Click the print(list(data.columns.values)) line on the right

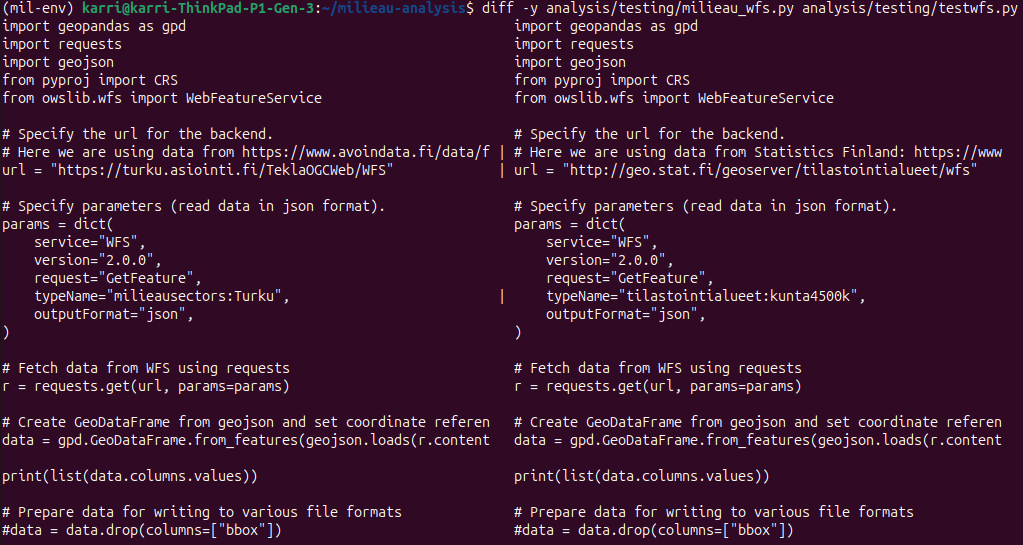coord(641,476)
